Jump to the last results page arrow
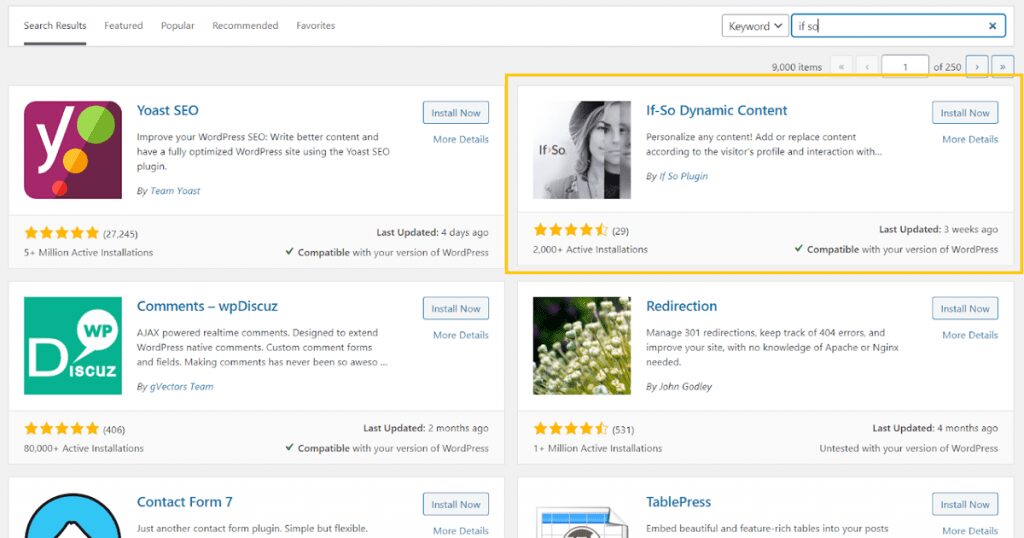 click(1002, 67)
